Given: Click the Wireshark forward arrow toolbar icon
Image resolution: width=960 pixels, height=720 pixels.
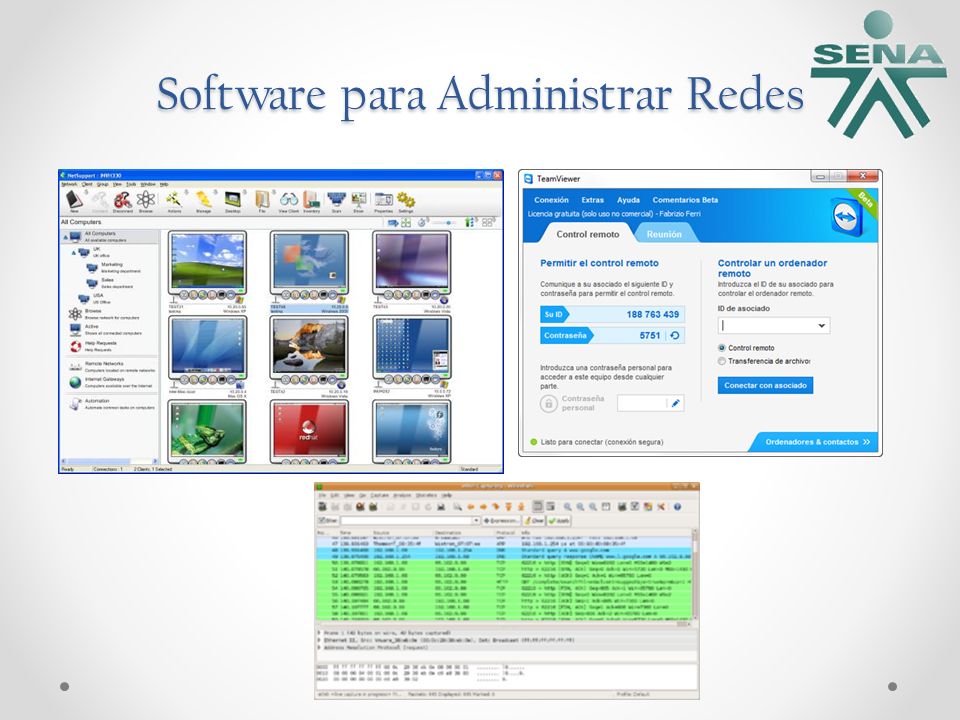Looking at the screenshot, I should 484,507.
